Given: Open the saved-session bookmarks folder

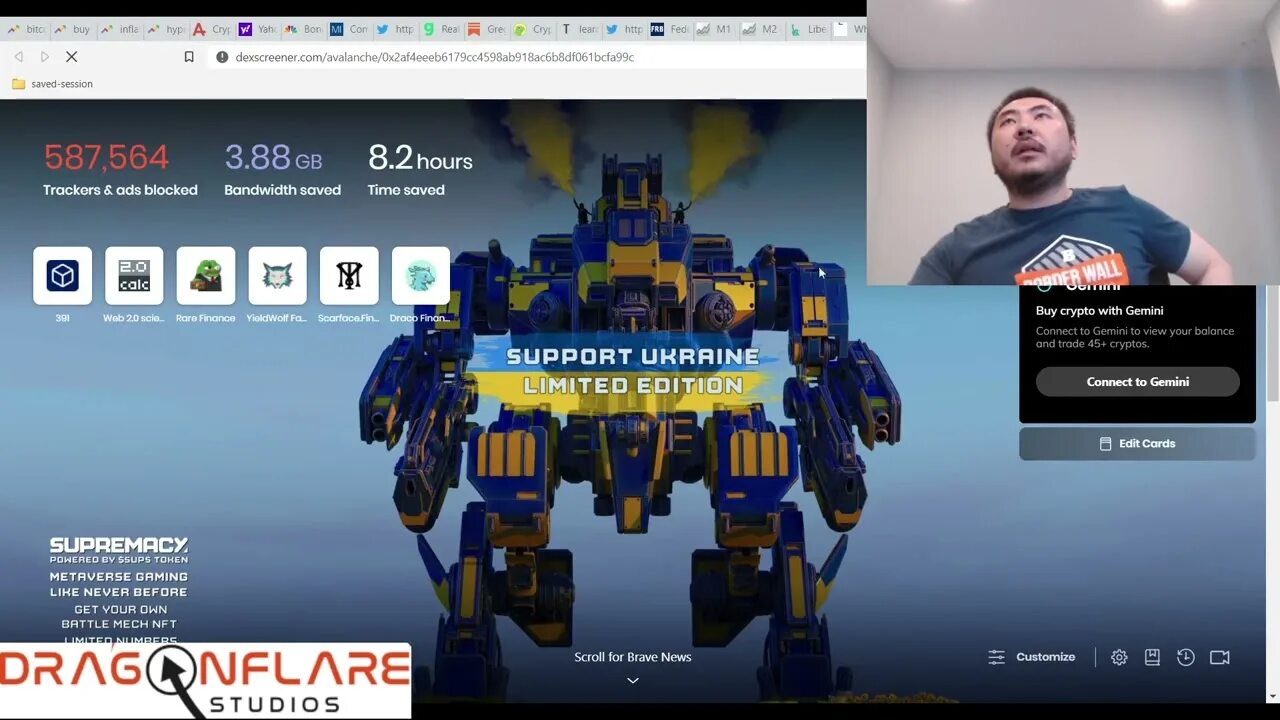Looking at the screenshot, I should tap(52, 84).
